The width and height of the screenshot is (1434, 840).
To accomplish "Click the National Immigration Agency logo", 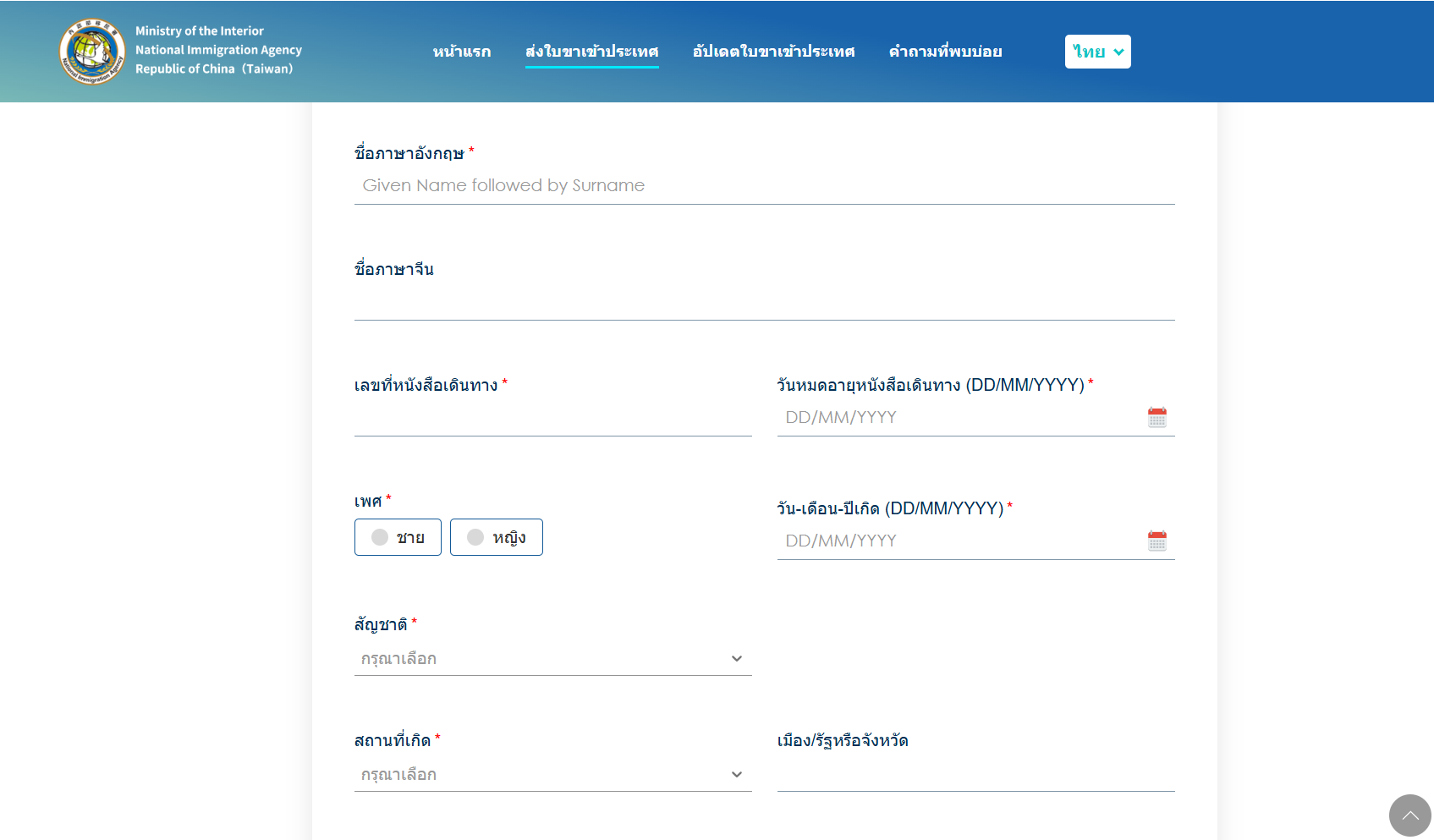I will coord(92,51).
